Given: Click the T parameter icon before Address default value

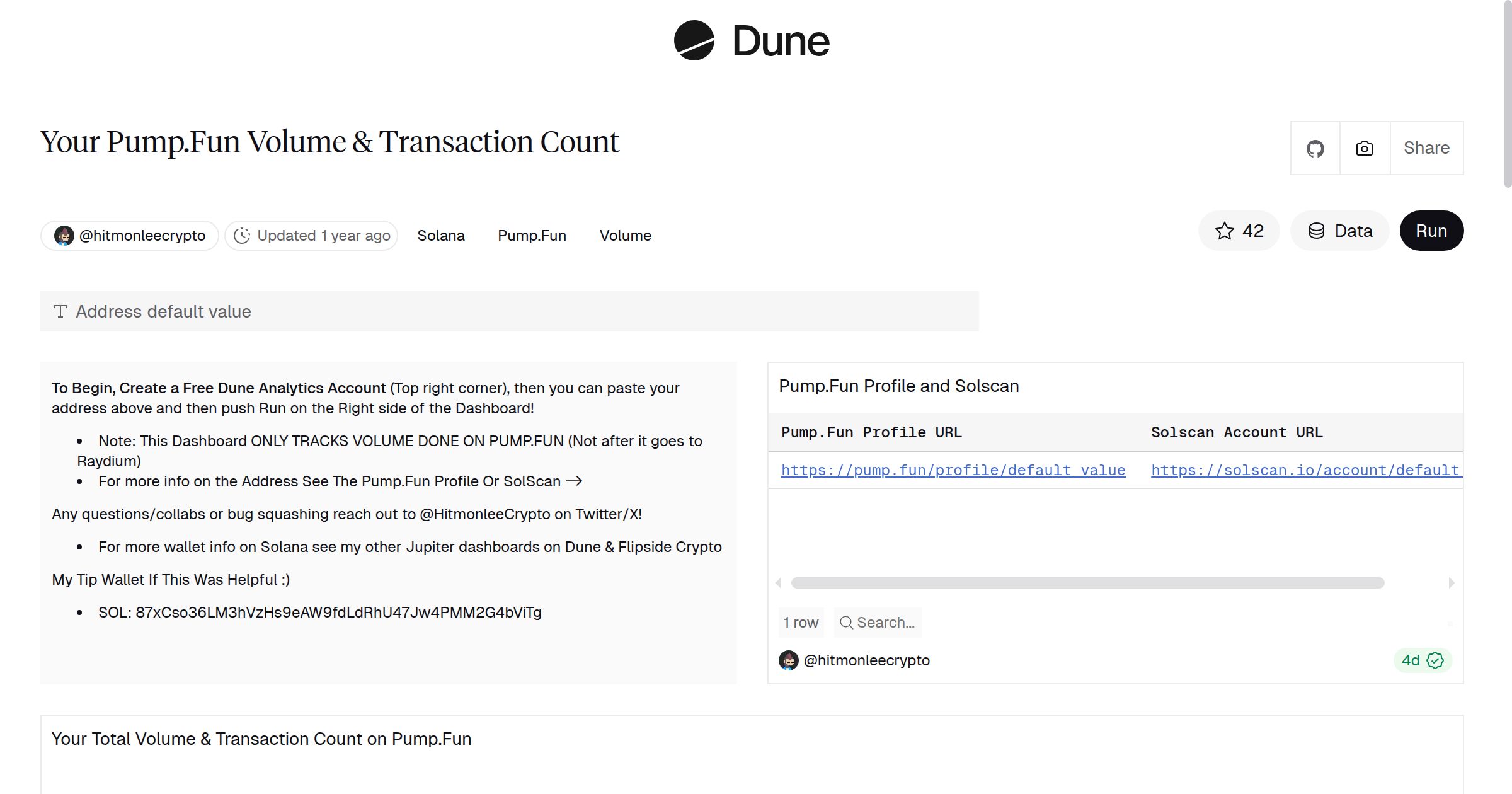Looking at the screenshot, I should click(x=60, y=311).
